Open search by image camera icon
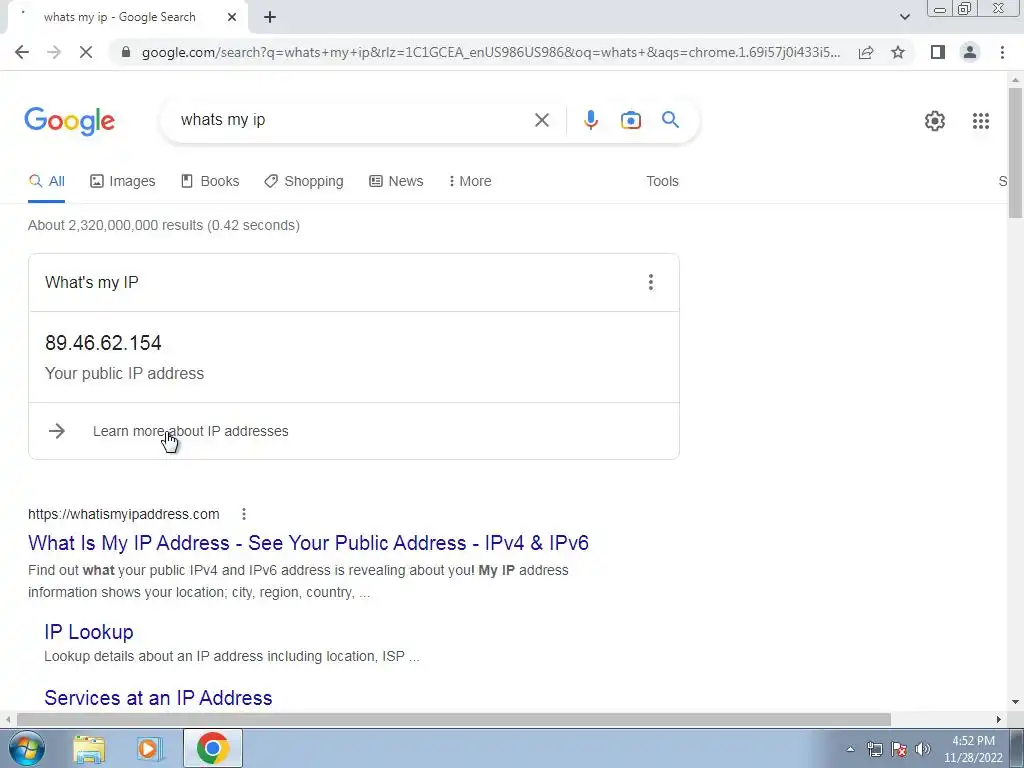This screenshot has width=1024, height=768. pos(630,120)
